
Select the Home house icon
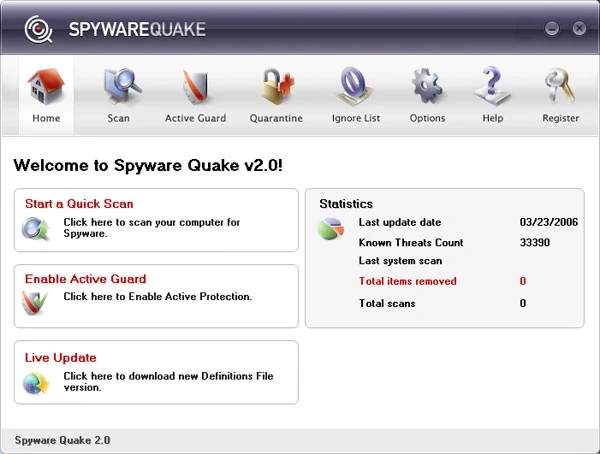tap(46, 86)
